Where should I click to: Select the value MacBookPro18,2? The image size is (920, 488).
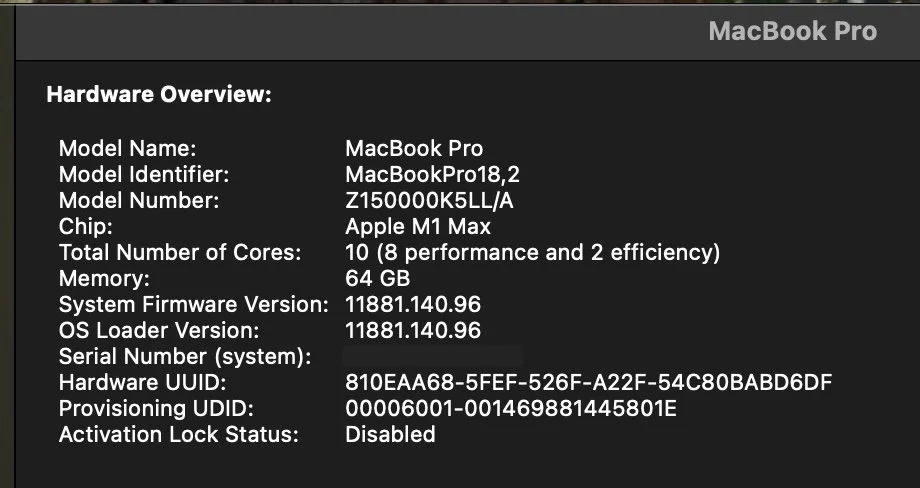point(432,174)
